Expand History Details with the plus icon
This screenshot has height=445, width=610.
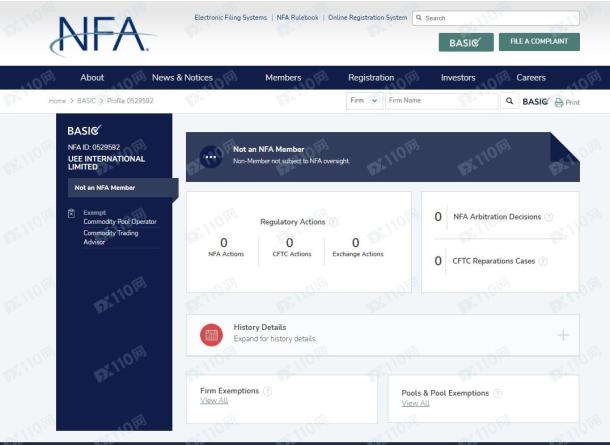(563, 335)
